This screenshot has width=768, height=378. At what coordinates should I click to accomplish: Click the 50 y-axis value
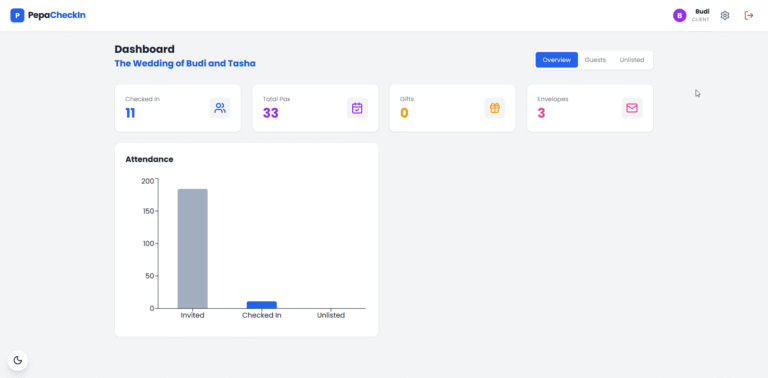[149, 276]
